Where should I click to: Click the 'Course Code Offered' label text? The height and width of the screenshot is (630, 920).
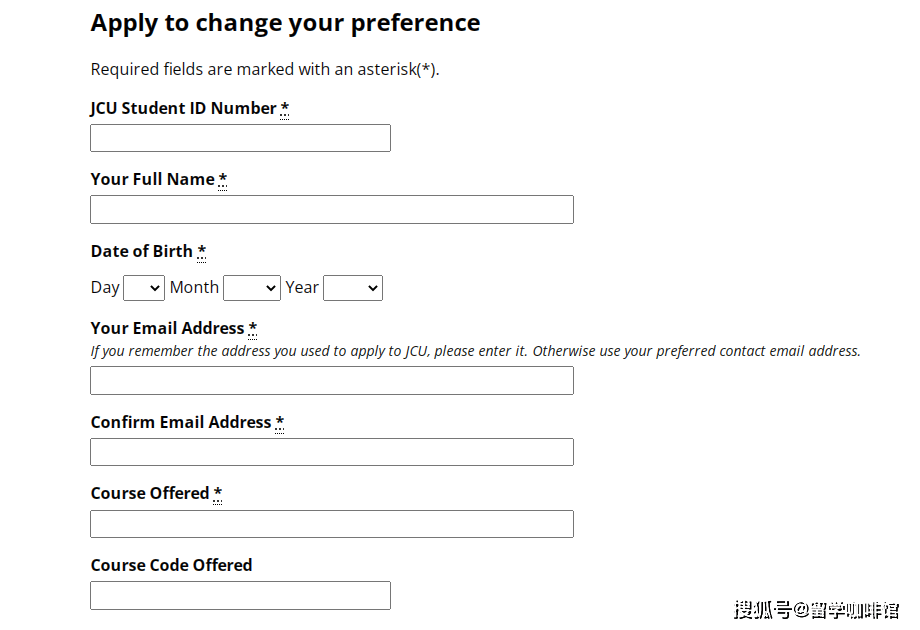coord(171,565)
